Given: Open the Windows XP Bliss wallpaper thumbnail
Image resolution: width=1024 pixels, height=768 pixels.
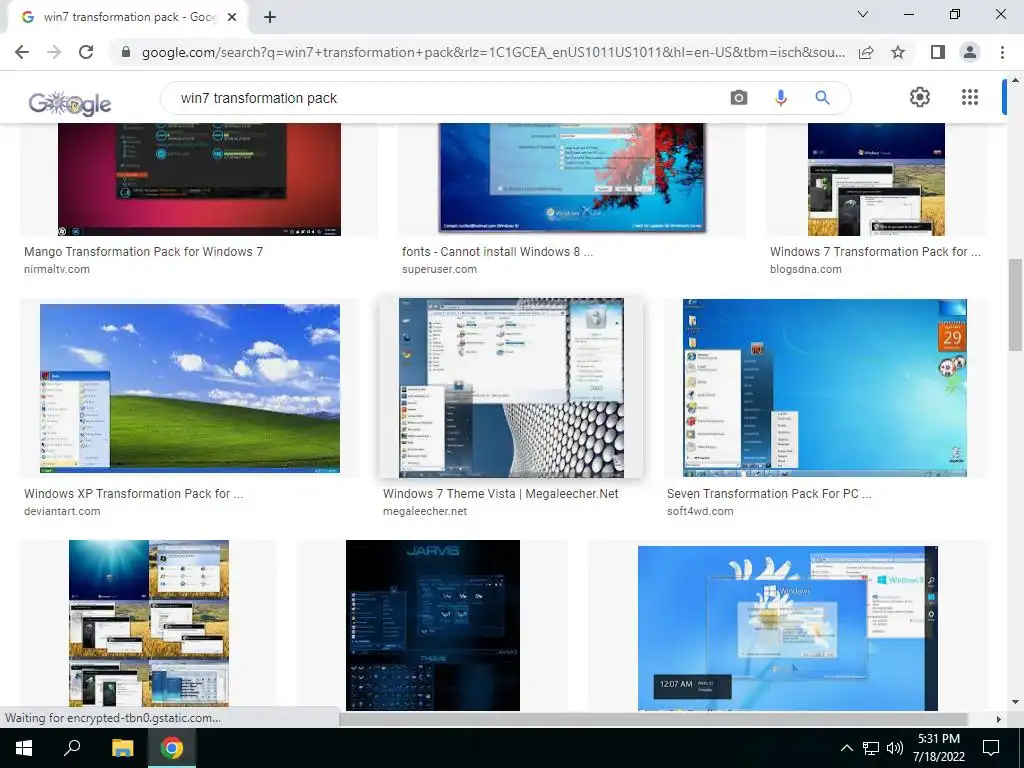Looking at the screenshot, I should 189,388.
